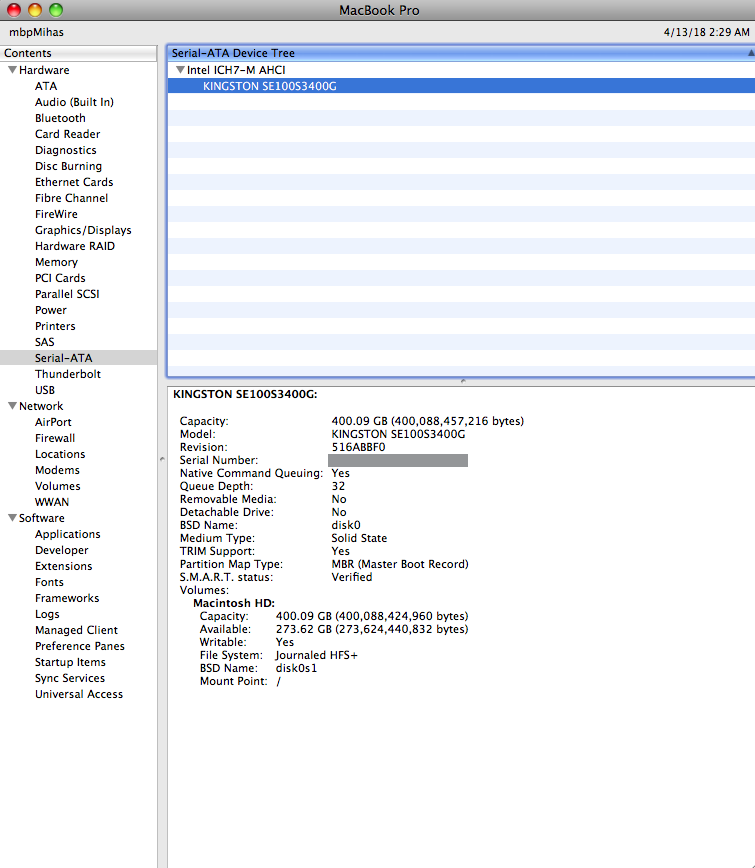Open Thunderbolt information
Screen dimensions: 755x868
point(68,374)
